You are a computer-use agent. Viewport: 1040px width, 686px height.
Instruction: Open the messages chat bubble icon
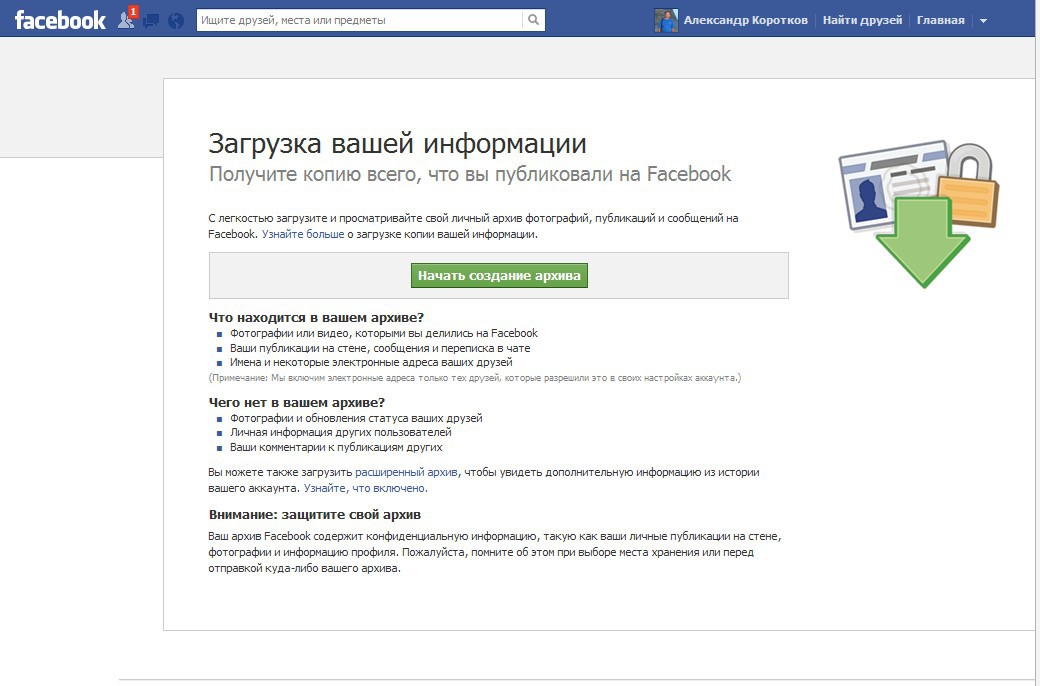151,20
